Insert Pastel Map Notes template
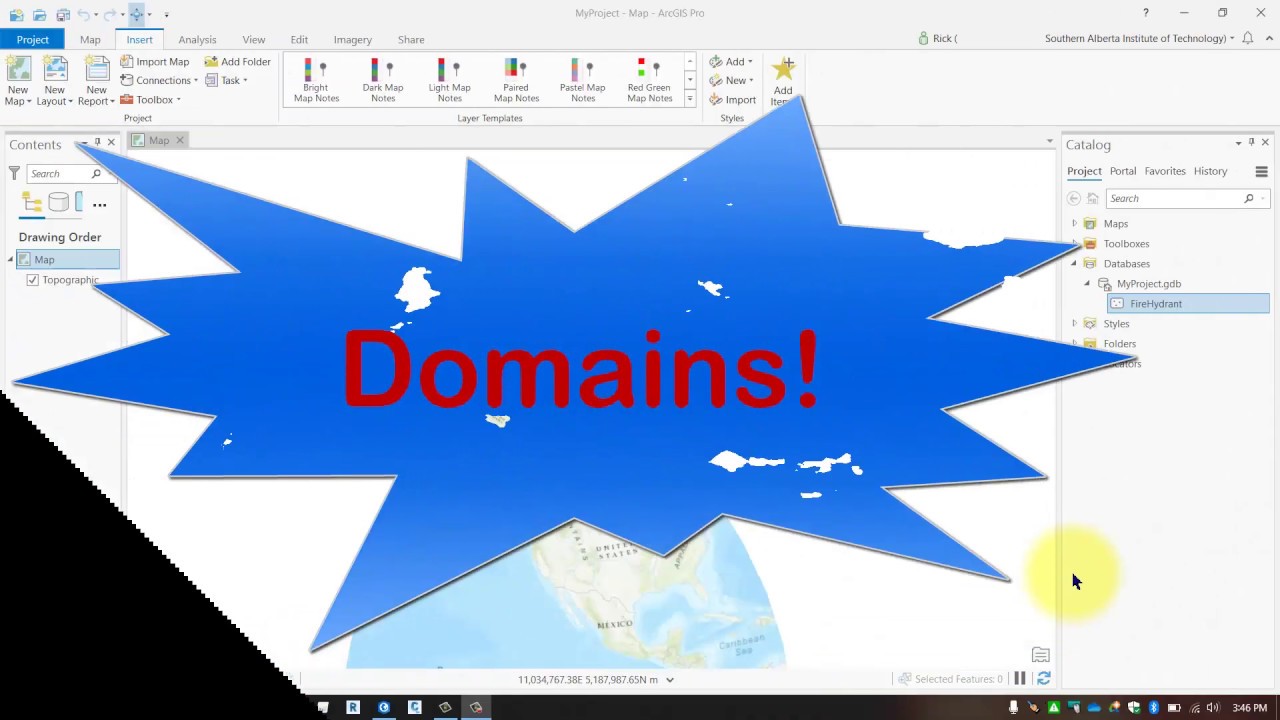This screenshot has height=720, width=1280. tap(582, 80)
